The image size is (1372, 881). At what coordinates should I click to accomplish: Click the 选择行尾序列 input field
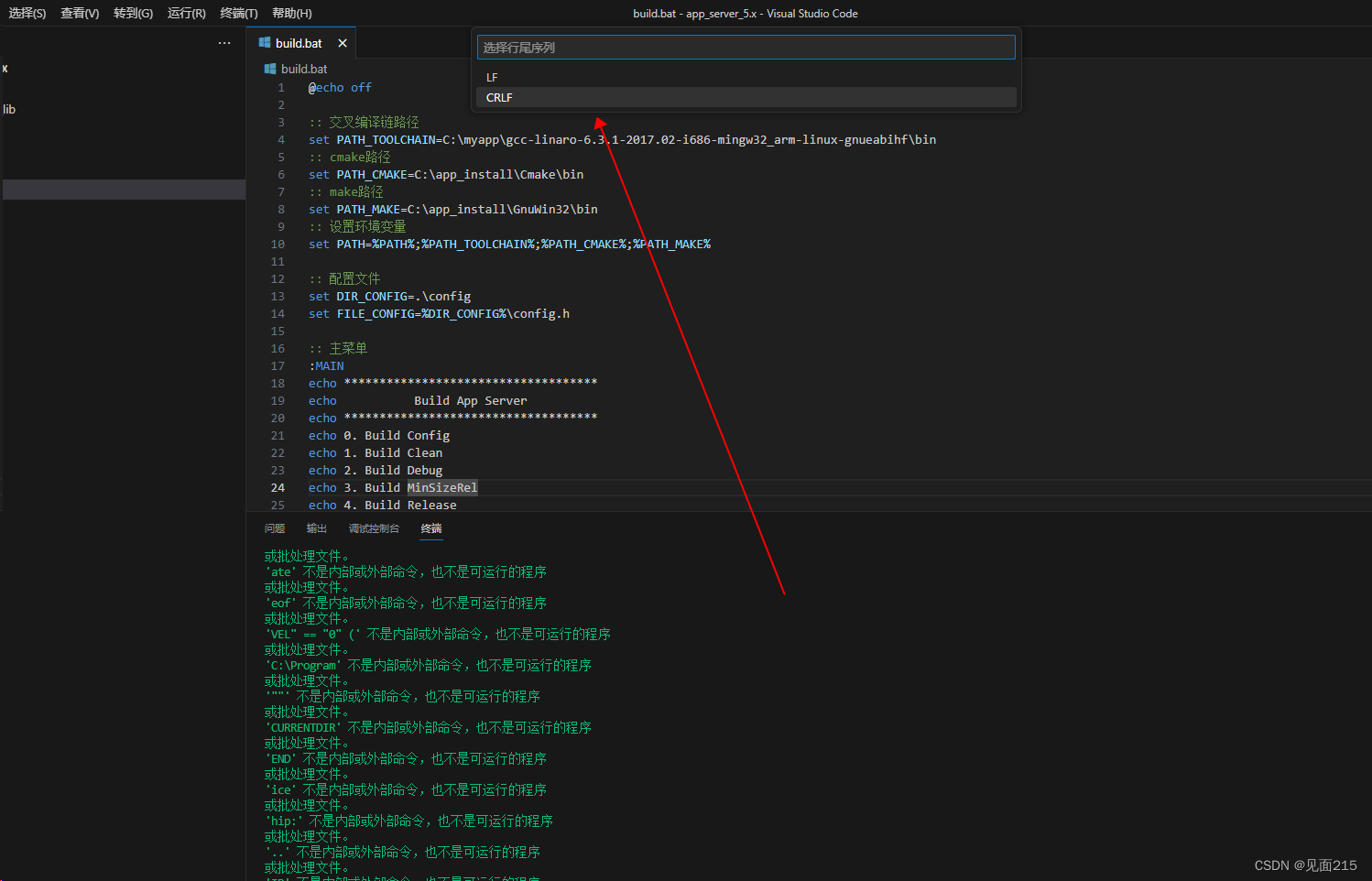745,47
